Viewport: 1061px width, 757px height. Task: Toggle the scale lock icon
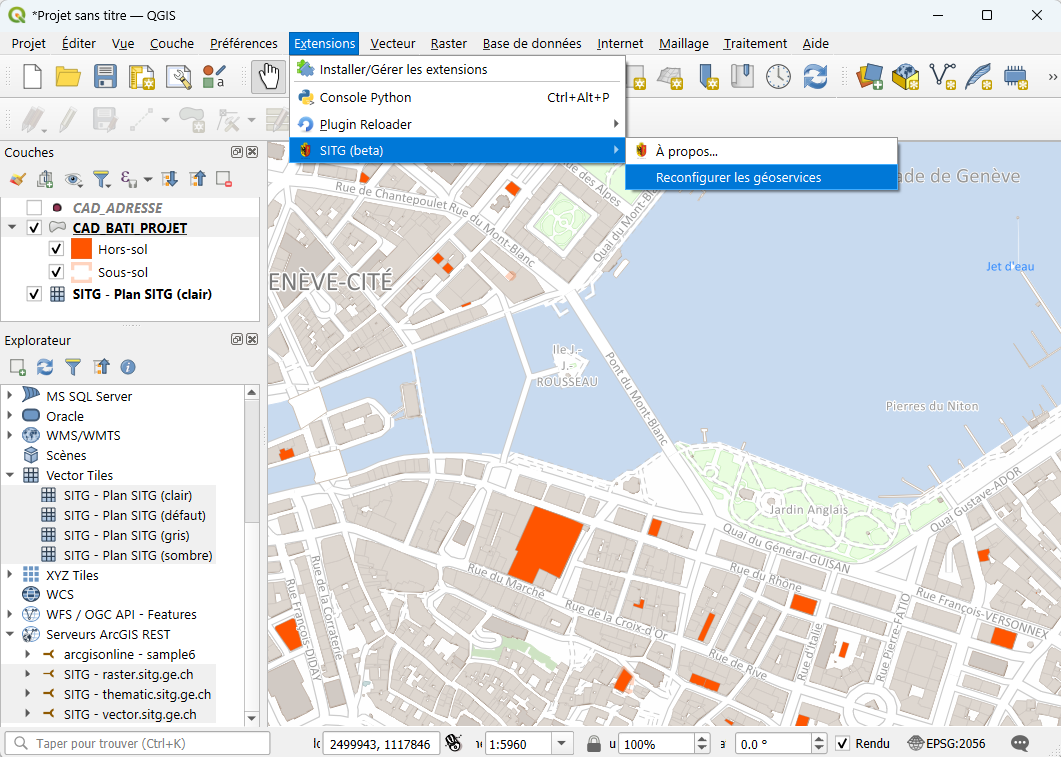coord(593,743)
